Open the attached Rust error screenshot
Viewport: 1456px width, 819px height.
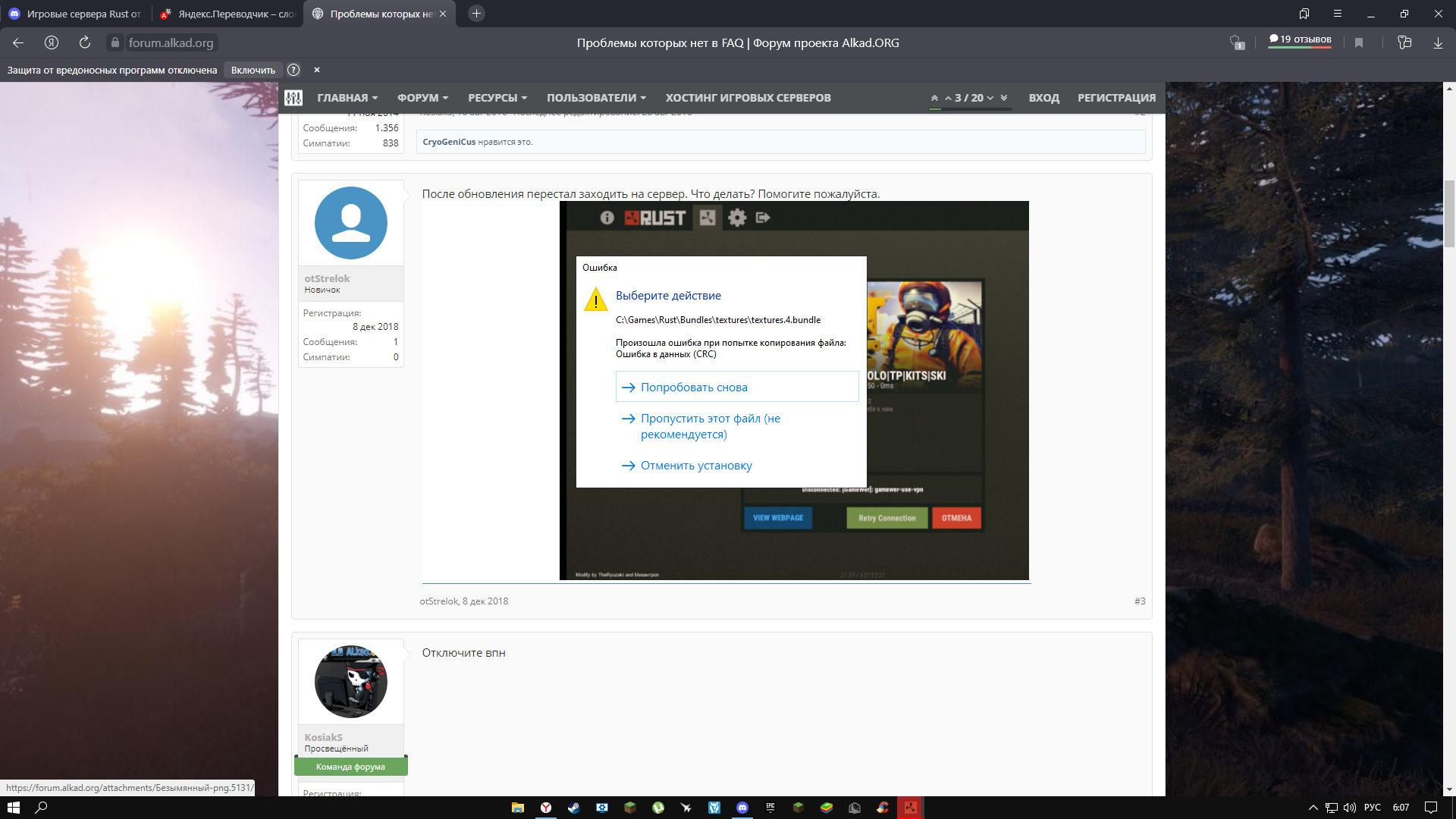pos(794,391)
